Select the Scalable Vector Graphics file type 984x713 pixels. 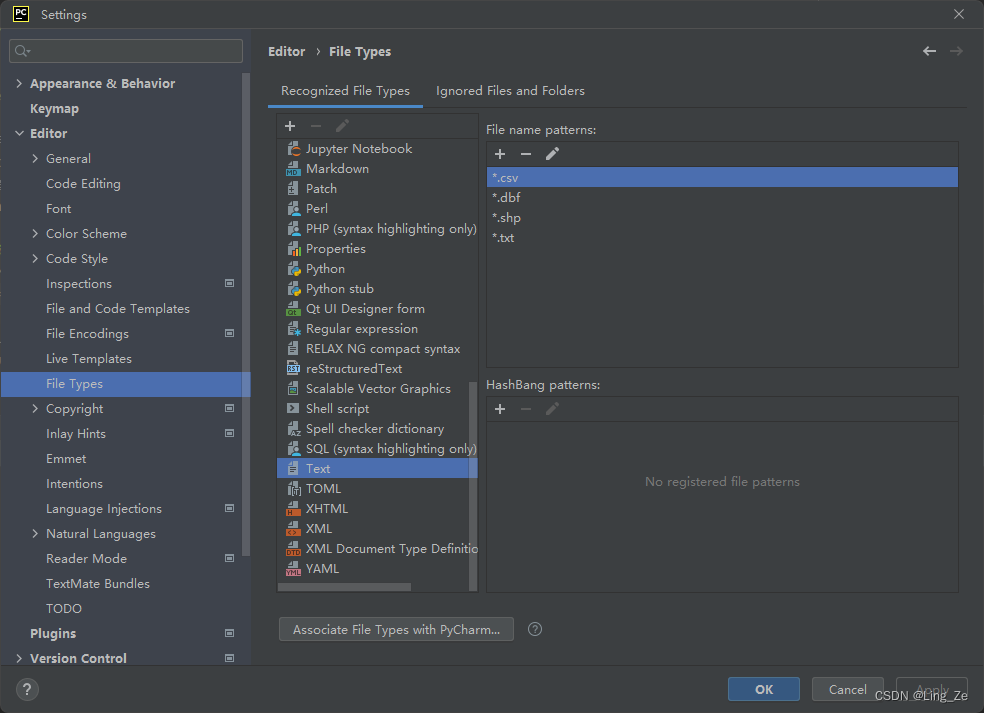[x=377, y=389]
